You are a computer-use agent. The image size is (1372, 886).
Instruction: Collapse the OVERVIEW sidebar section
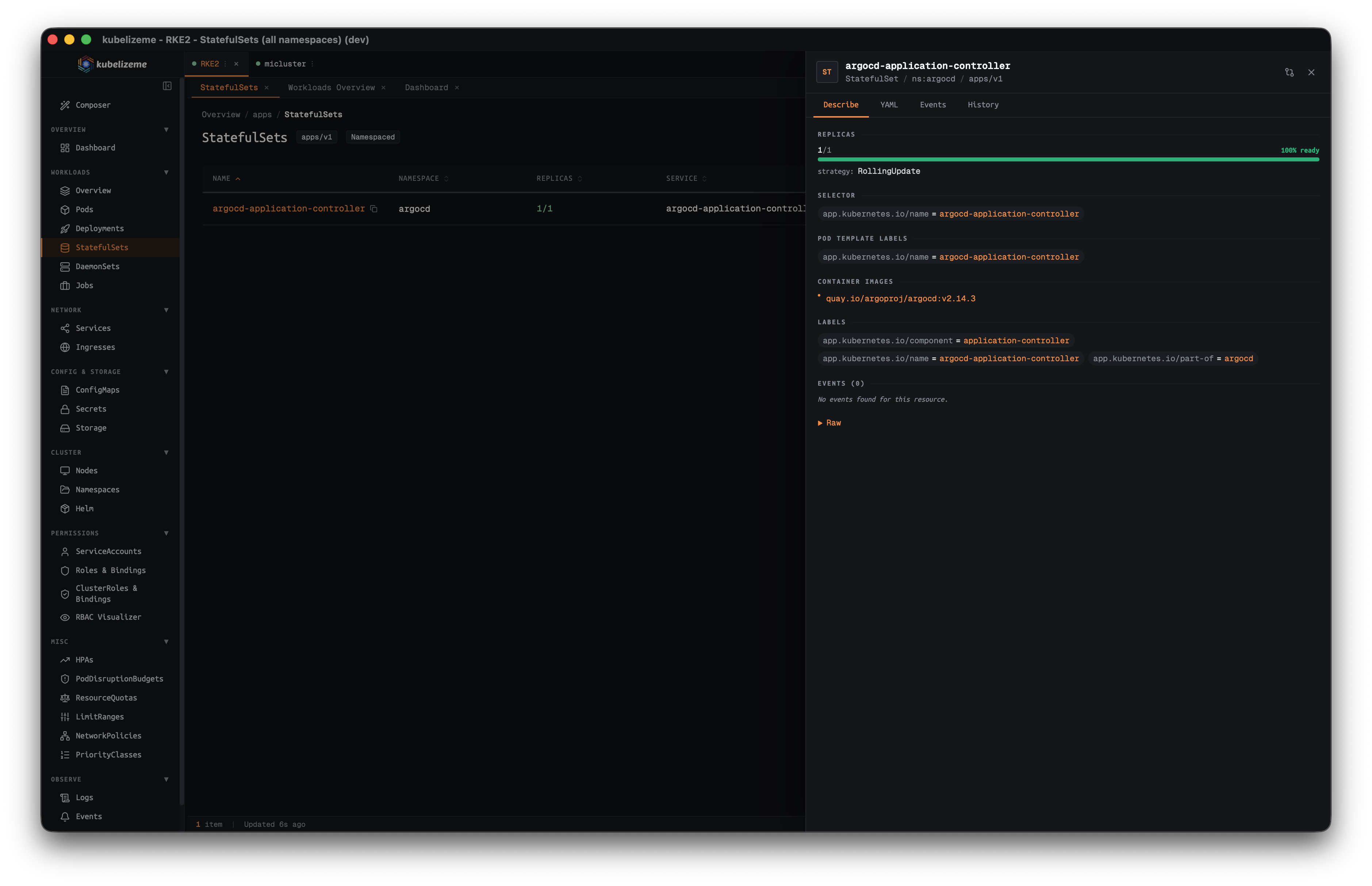click(x=166, y=129)
